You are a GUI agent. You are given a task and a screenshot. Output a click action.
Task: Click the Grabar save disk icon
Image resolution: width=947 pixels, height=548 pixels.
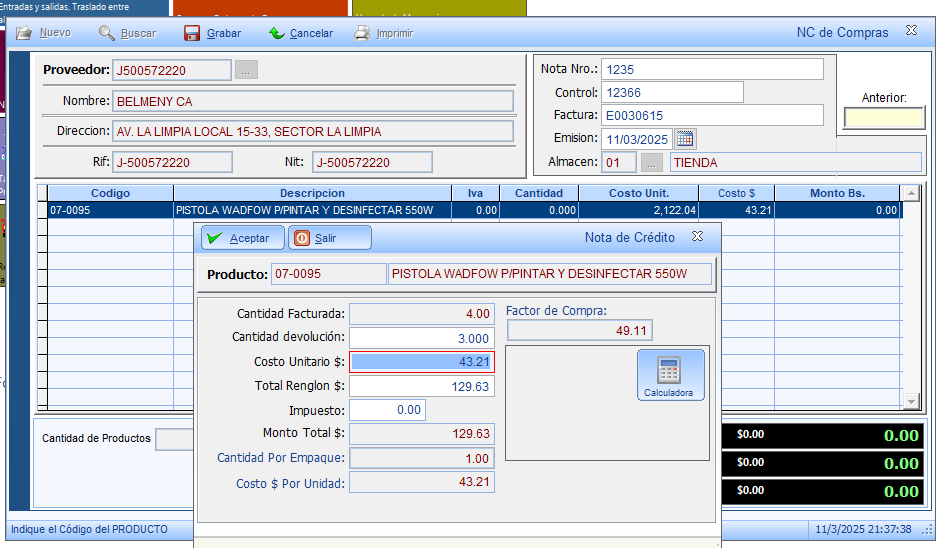point(192,33)
